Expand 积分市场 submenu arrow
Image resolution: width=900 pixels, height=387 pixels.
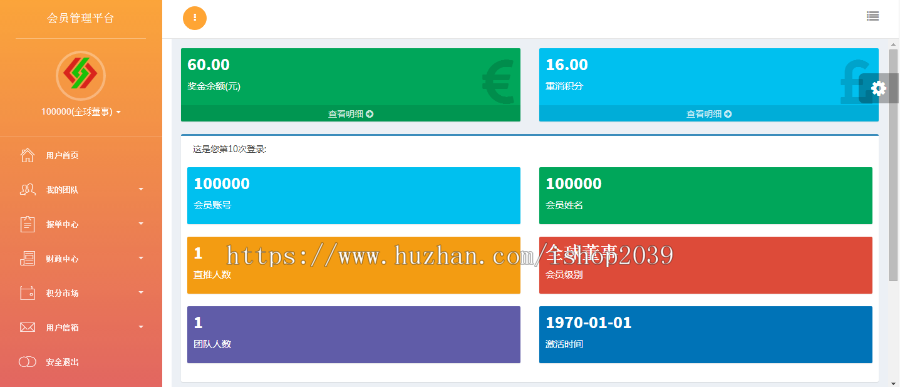[141, 293]
